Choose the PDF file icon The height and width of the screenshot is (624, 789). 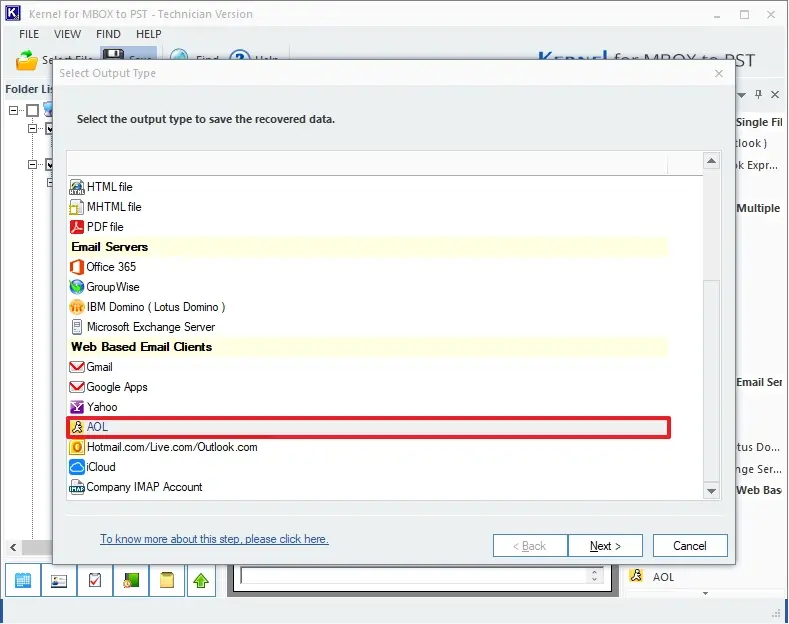click(76, 227)
